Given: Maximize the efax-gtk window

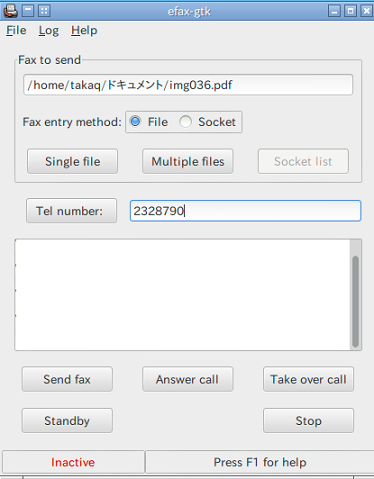Looking at the screenshot, I should click(x=350, y=11).
